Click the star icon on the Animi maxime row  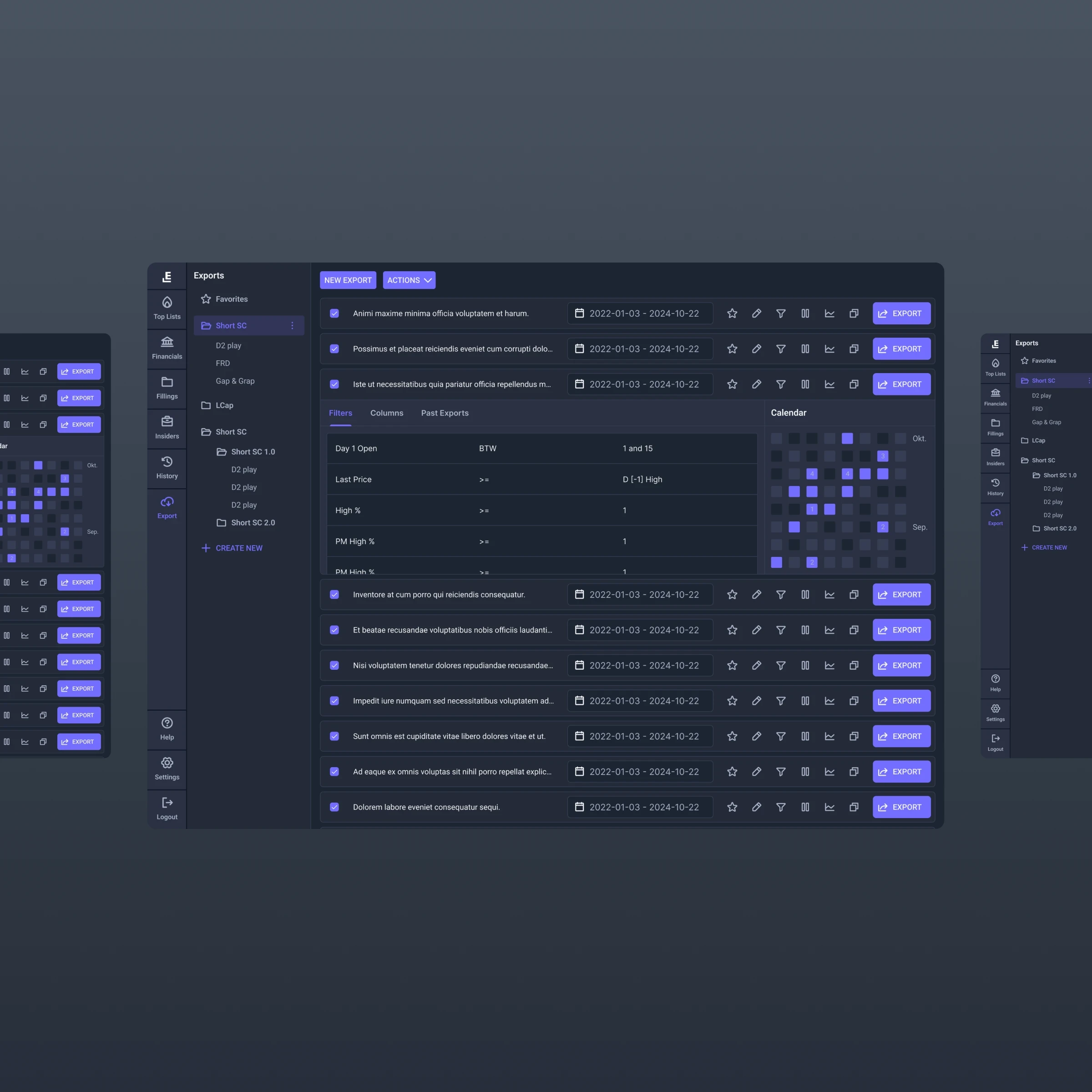click(x=732, y=313)
